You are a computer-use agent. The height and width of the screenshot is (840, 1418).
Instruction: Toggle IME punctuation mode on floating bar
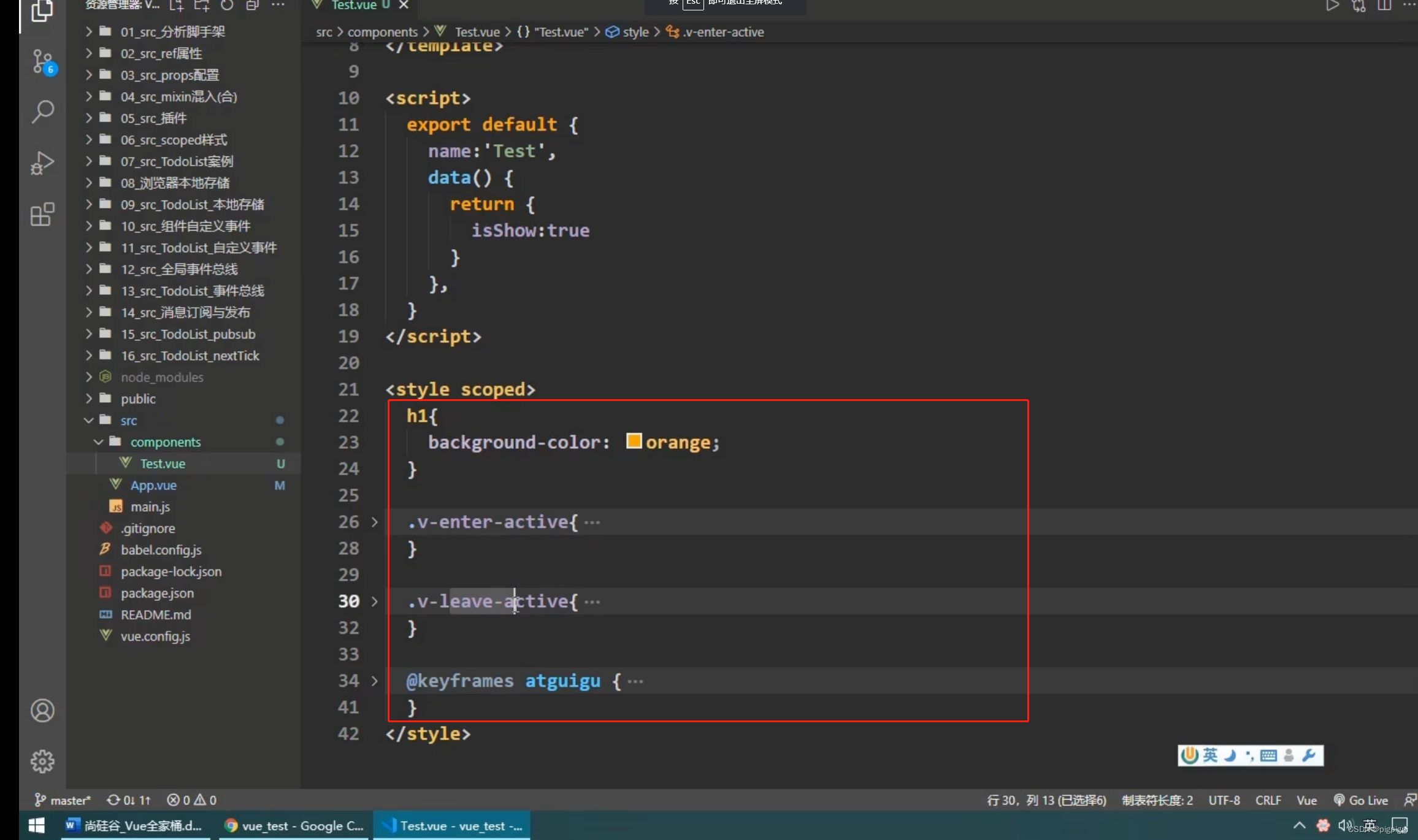[x=1249, y=755]
